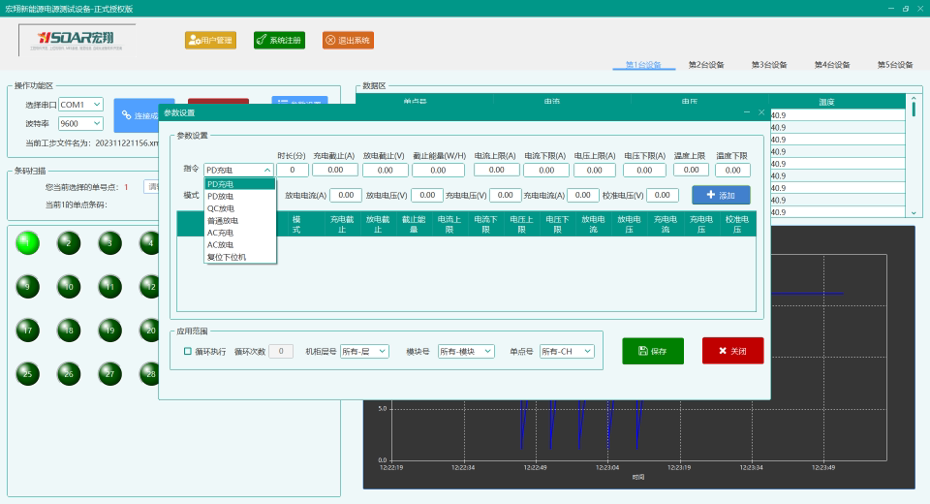Click the 温度下限 input field
Viewport: 930px width, 504px height.
click(x=732, y=170)
